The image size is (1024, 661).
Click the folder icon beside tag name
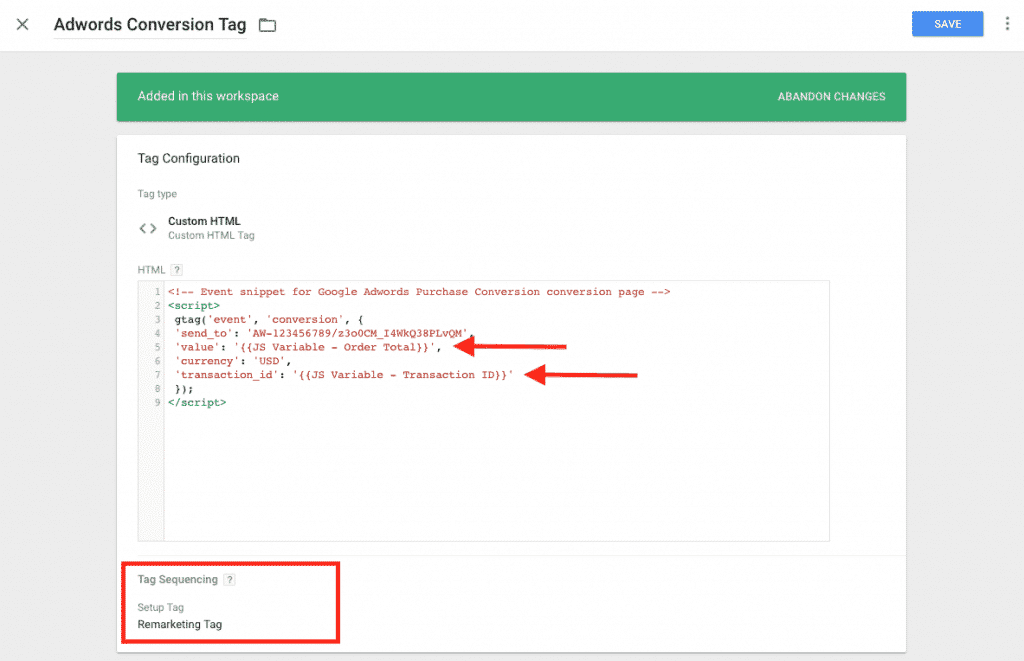tap(267, 25)
